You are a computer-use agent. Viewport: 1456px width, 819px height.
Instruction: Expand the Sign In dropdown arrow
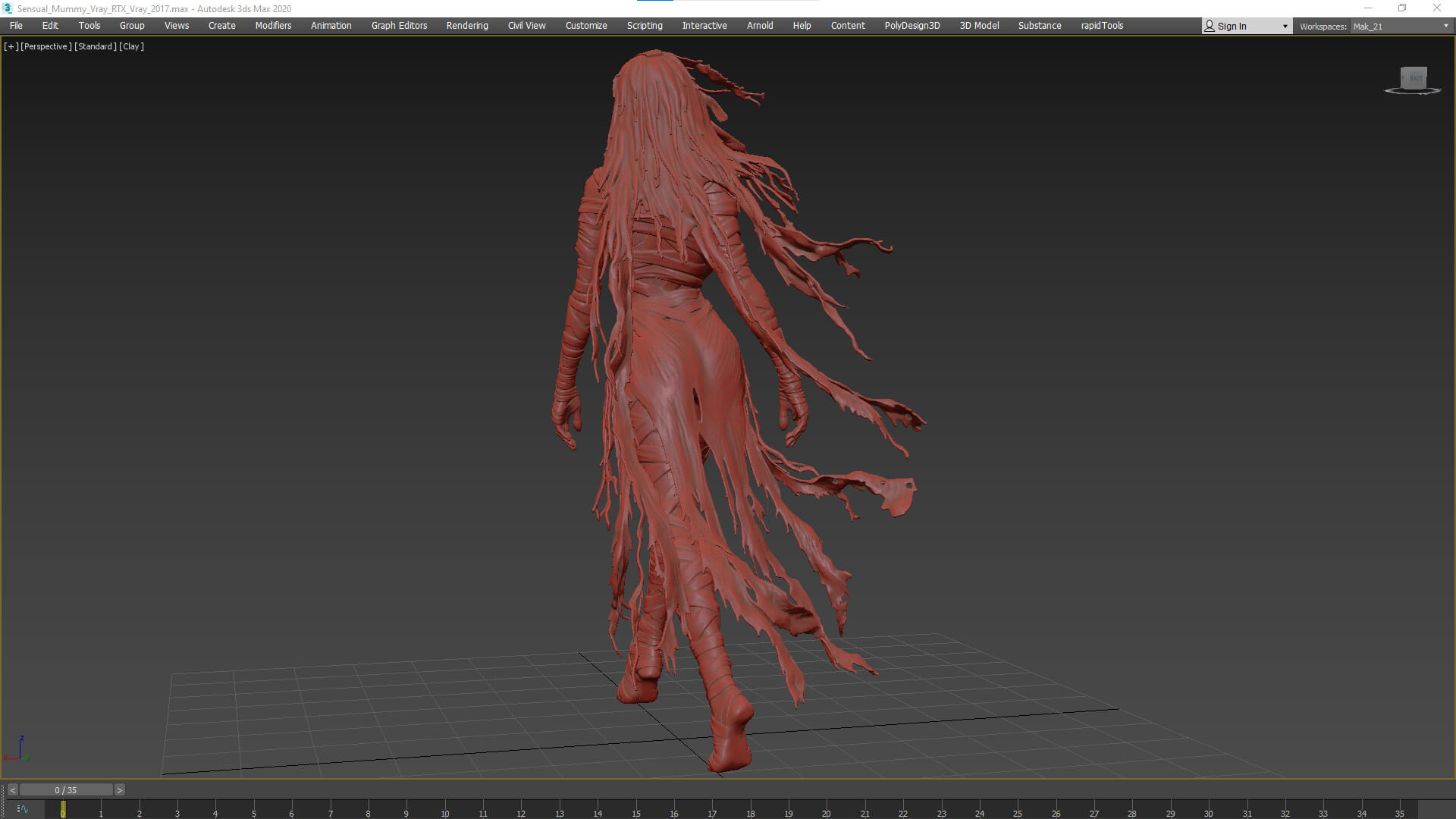(1285, 27)
